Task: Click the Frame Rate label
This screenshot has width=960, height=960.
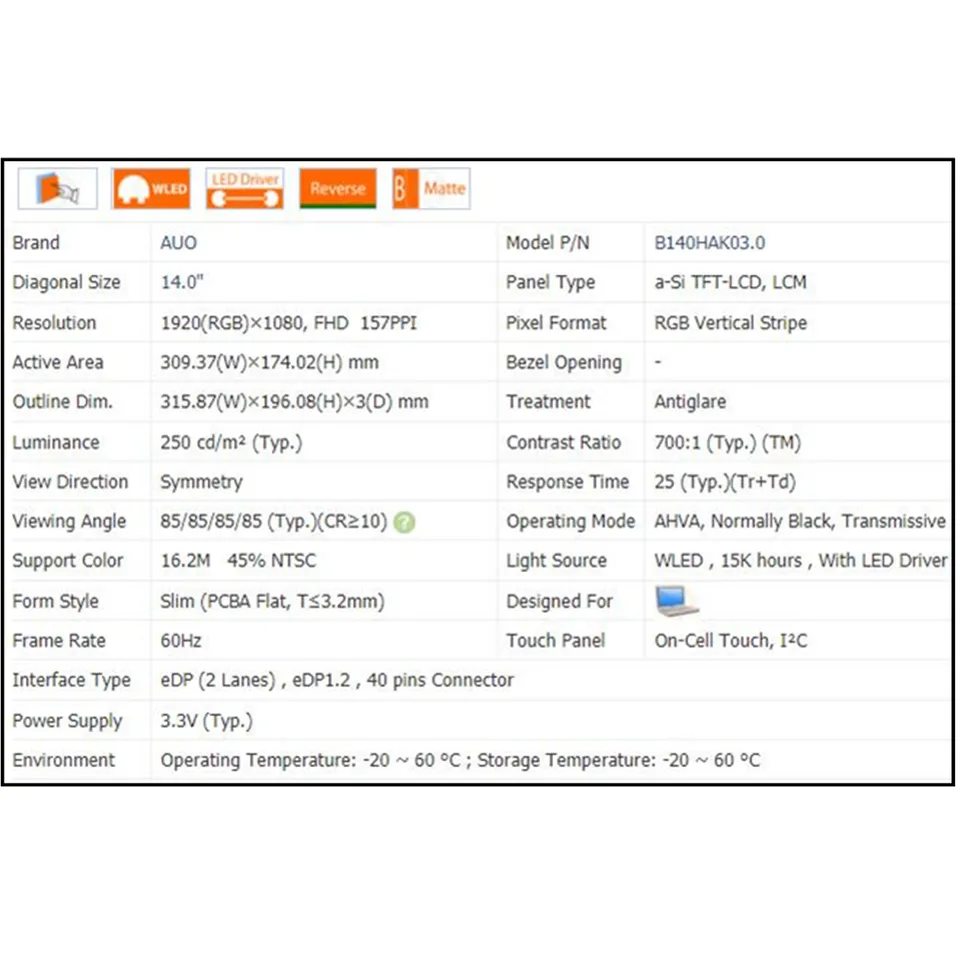Action: [59, 641]
